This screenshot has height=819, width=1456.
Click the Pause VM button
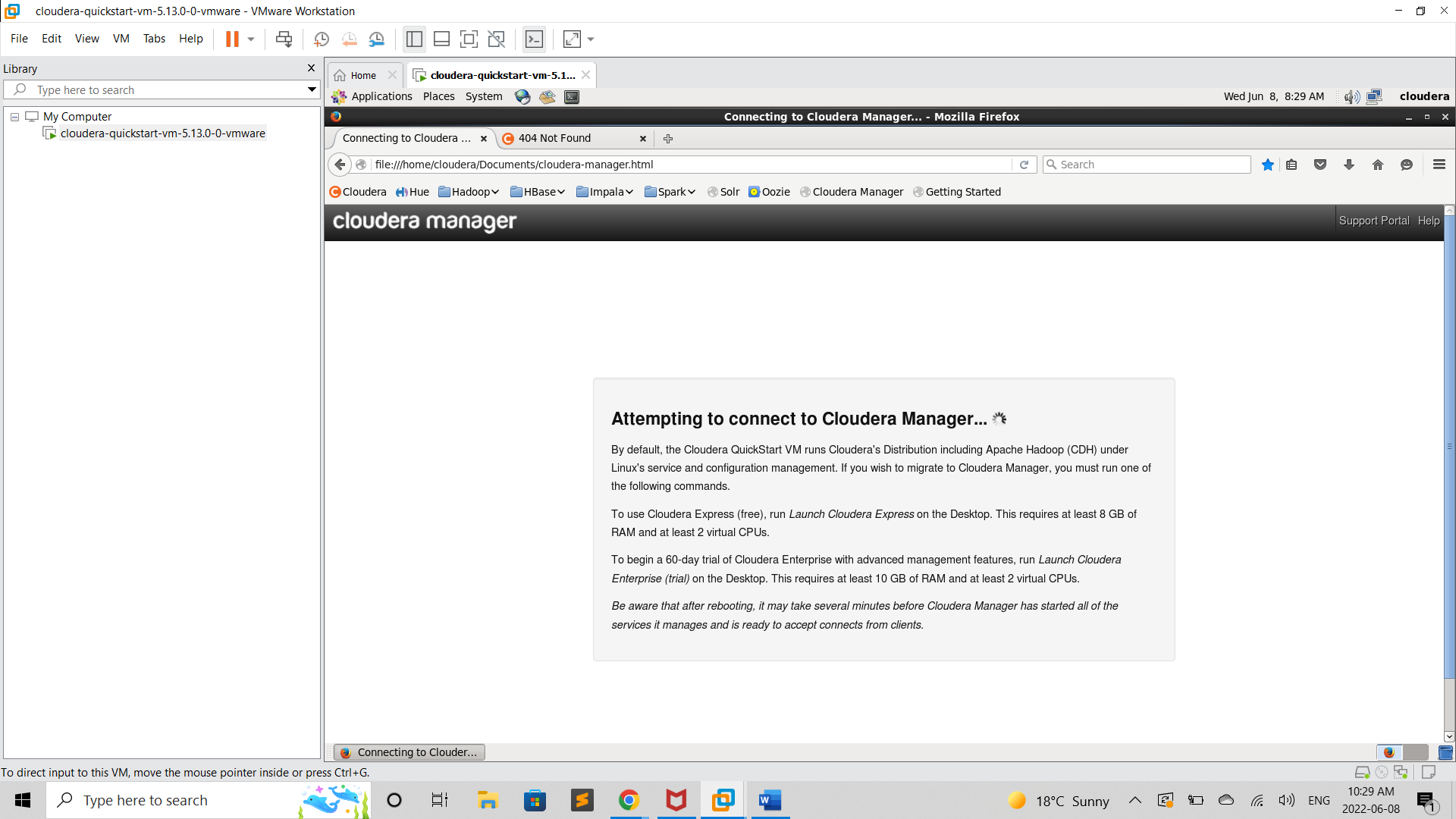point(232,39)
